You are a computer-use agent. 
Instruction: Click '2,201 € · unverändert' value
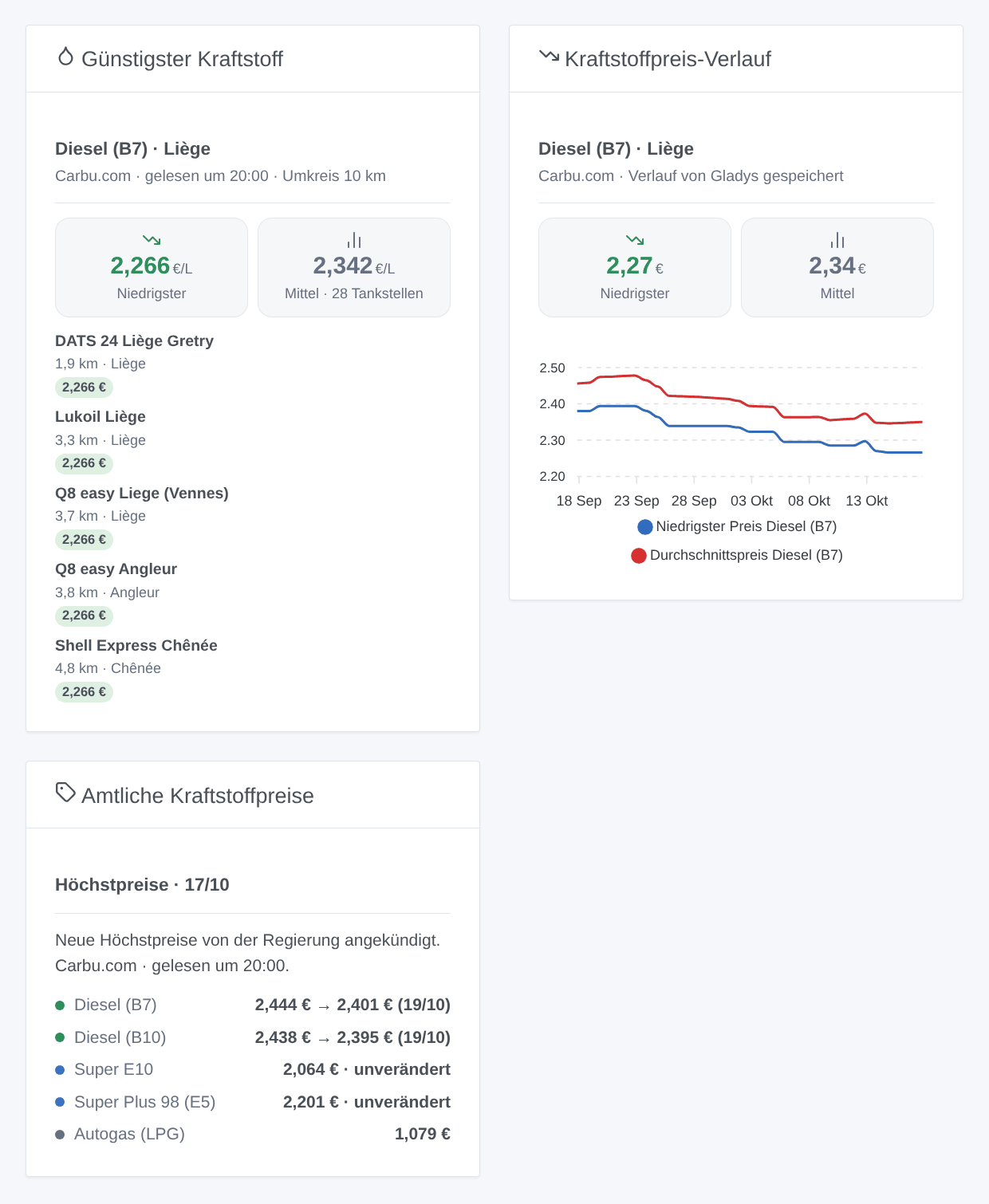click(367, 1102)
